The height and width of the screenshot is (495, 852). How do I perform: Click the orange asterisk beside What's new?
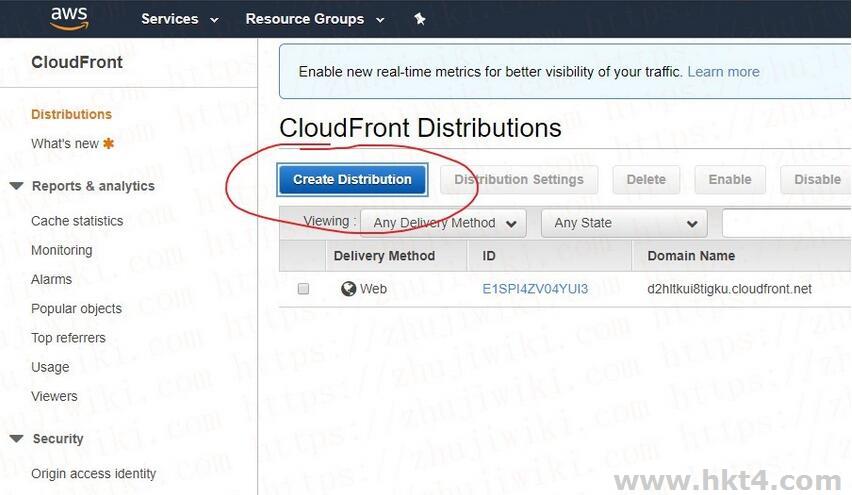point(109,143)
